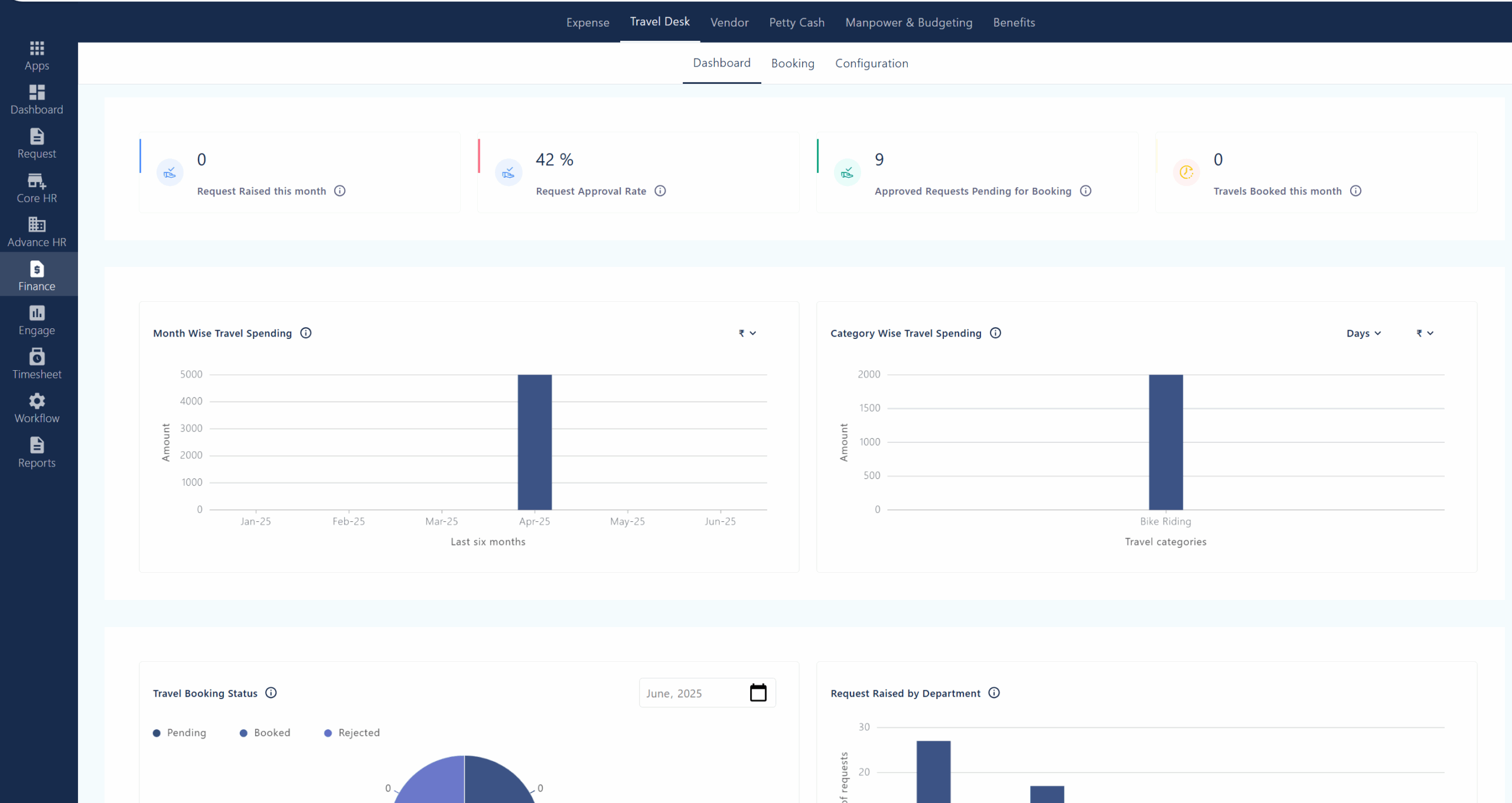
Task: Open Advance HR module
Action: (x=37, y=233)
